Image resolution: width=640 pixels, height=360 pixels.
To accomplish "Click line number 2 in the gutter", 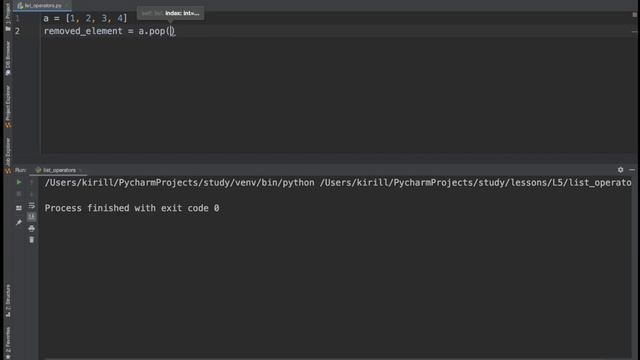I will point(17,31).
